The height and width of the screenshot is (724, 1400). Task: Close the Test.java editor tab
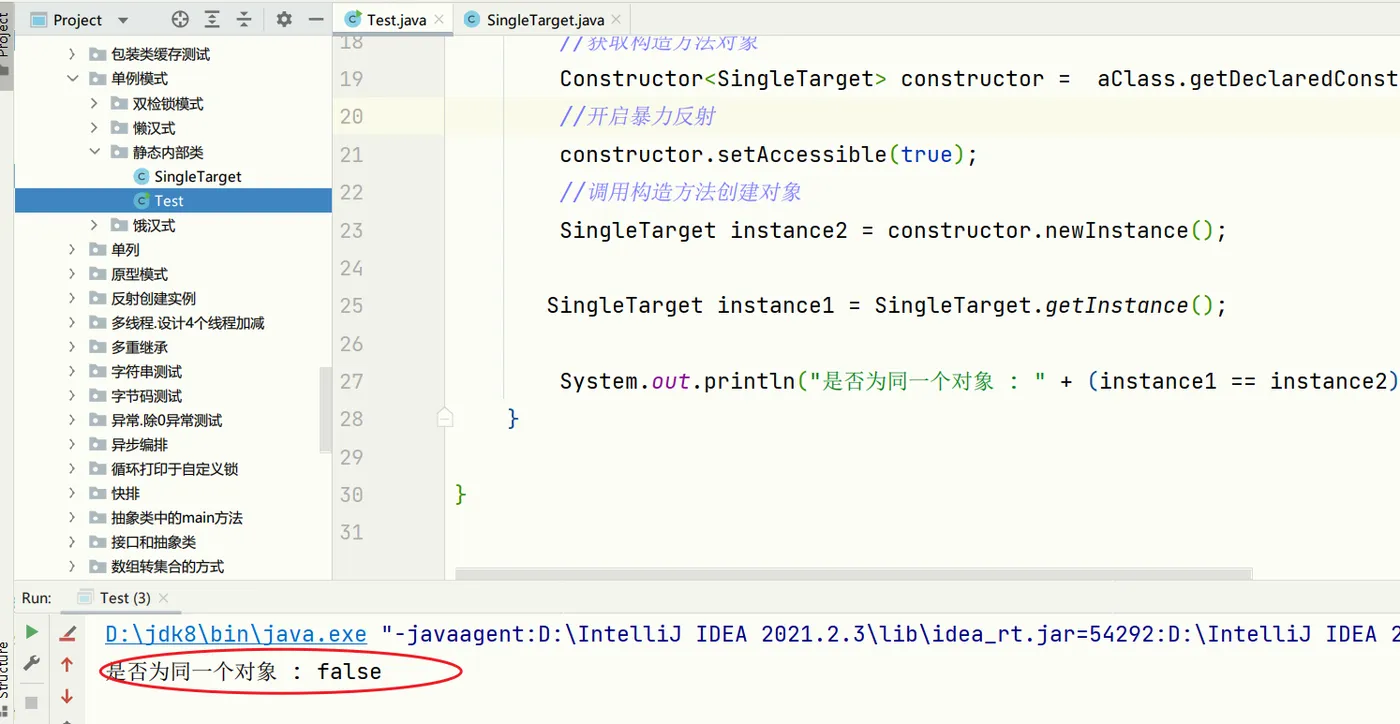coord(437,20)
